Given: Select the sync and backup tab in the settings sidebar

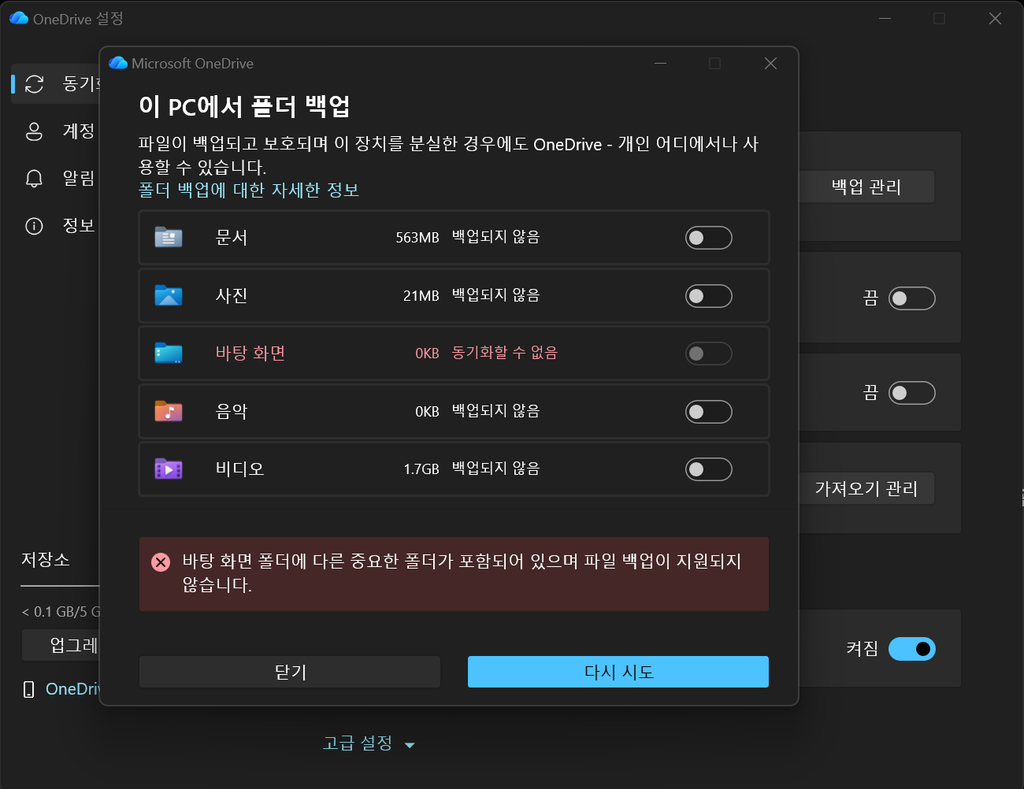Looking at the screenshot, I should [57, 84].
